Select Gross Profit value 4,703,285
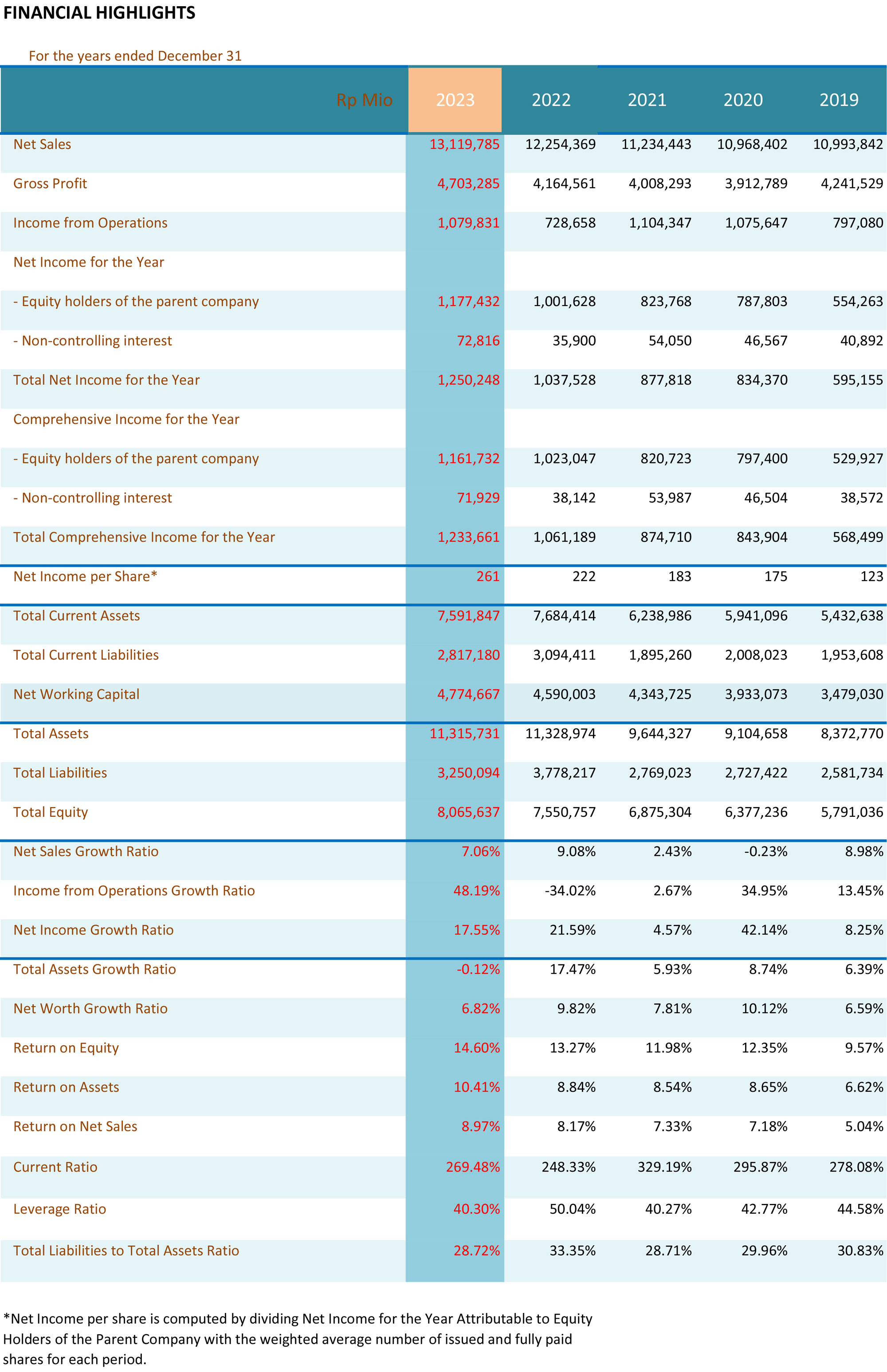 point(468,184)
